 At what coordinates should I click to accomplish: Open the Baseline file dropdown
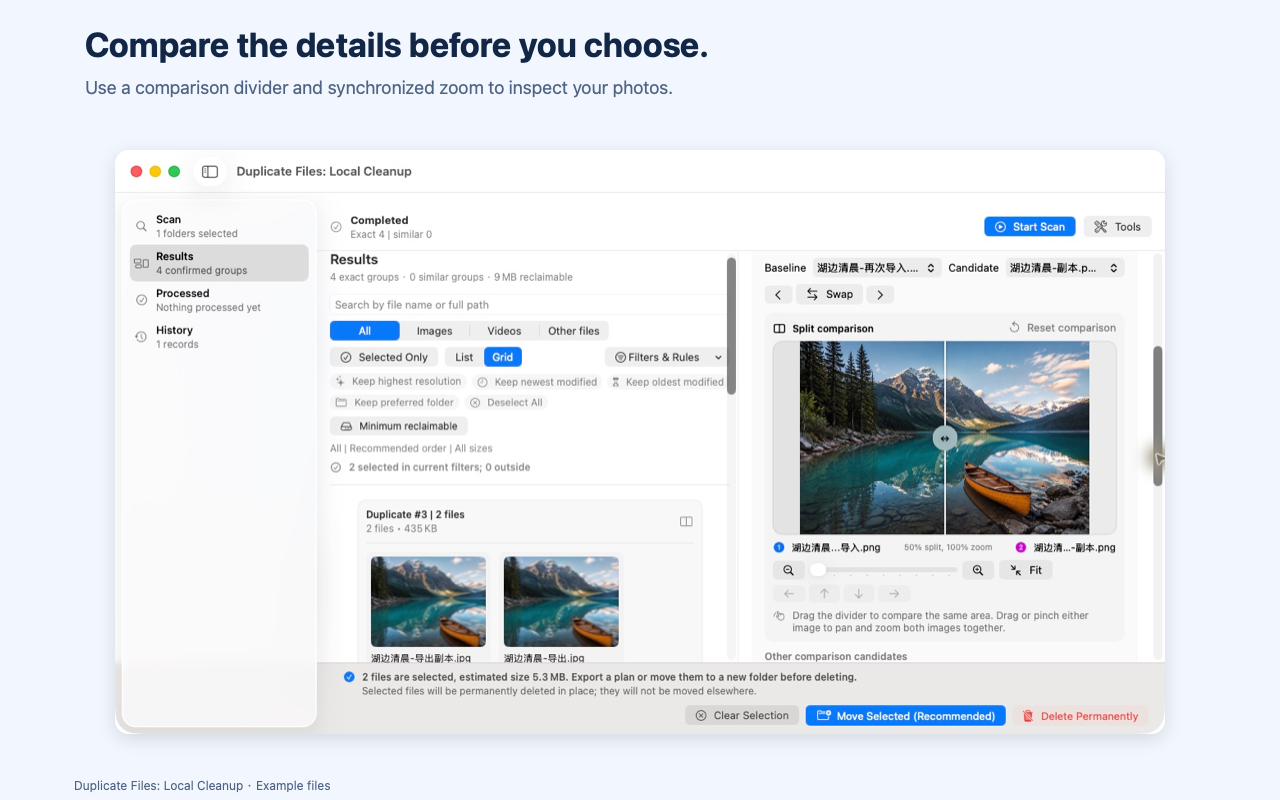877,268
